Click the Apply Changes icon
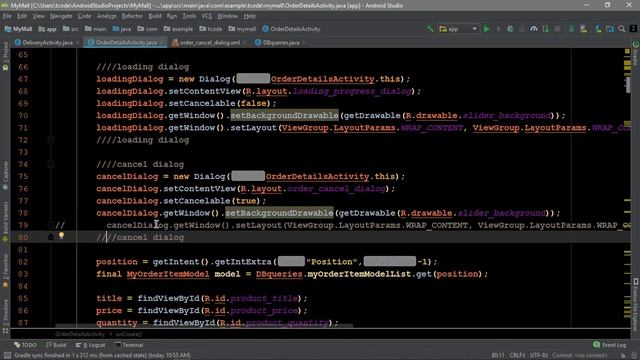This screenshot has width=640, height=360. click(x=498, y=29)
